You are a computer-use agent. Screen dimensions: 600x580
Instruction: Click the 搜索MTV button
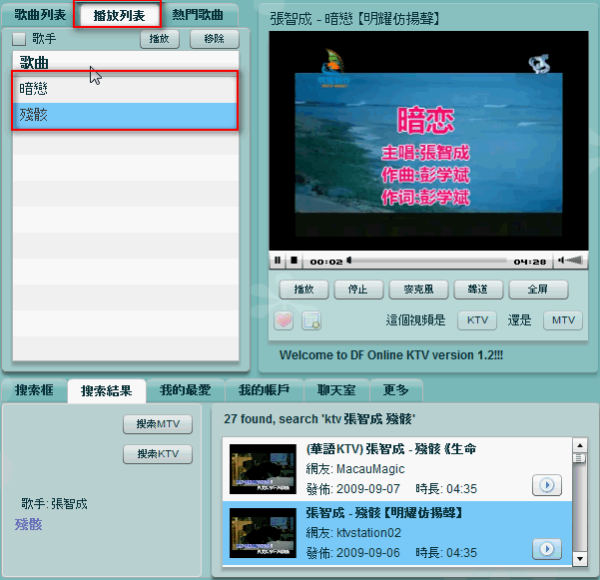158,424
